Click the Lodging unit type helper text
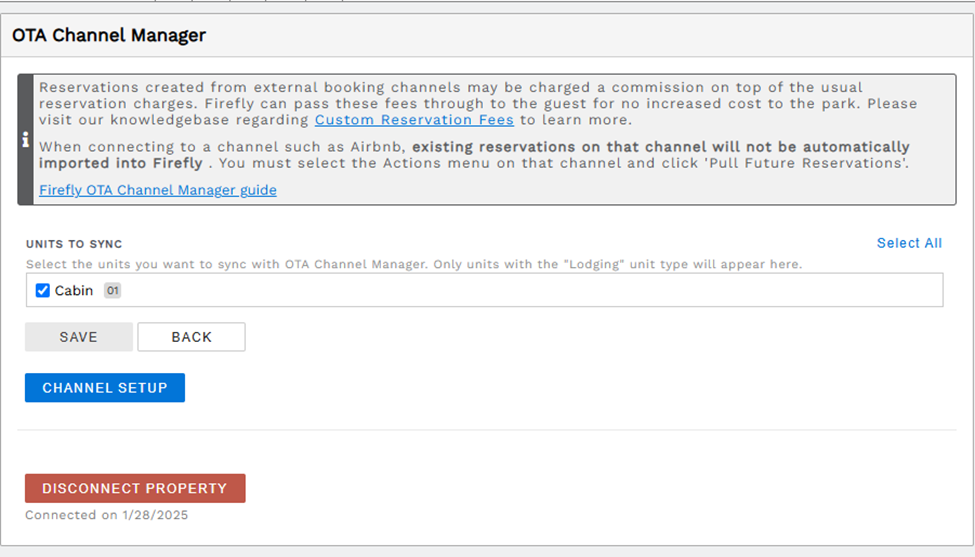 click(414, 264)
